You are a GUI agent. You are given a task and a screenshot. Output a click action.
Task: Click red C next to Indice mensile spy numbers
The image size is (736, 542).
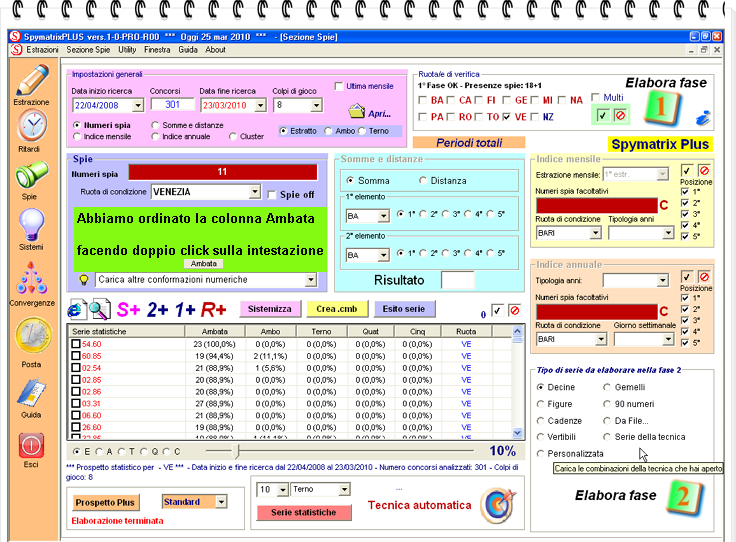pos(663,205)
